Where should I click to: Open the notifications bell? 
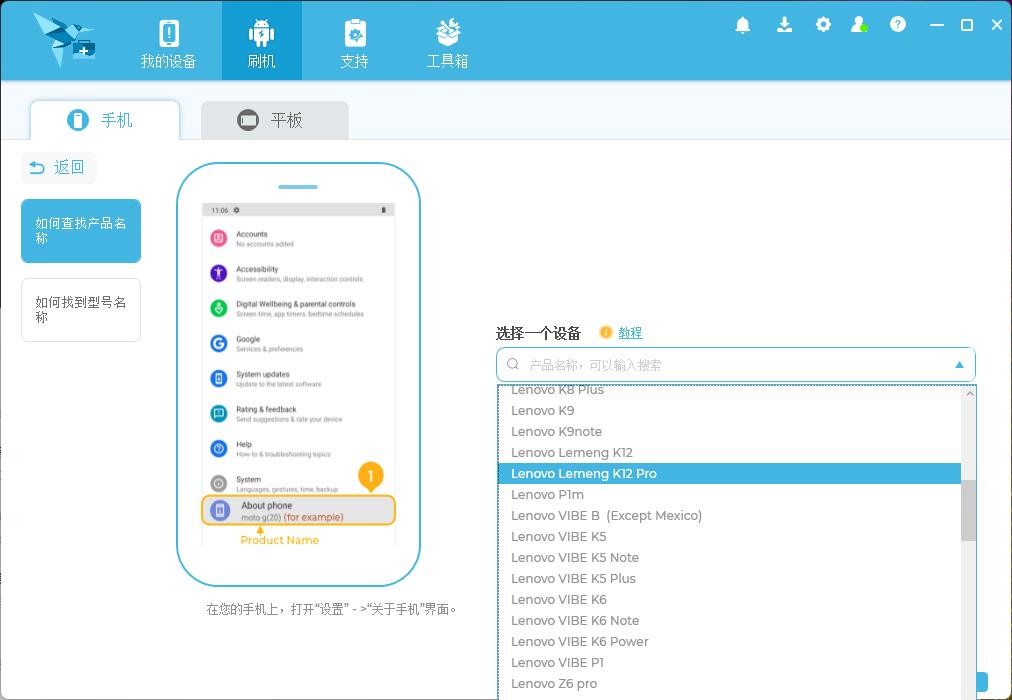point(743,25)
